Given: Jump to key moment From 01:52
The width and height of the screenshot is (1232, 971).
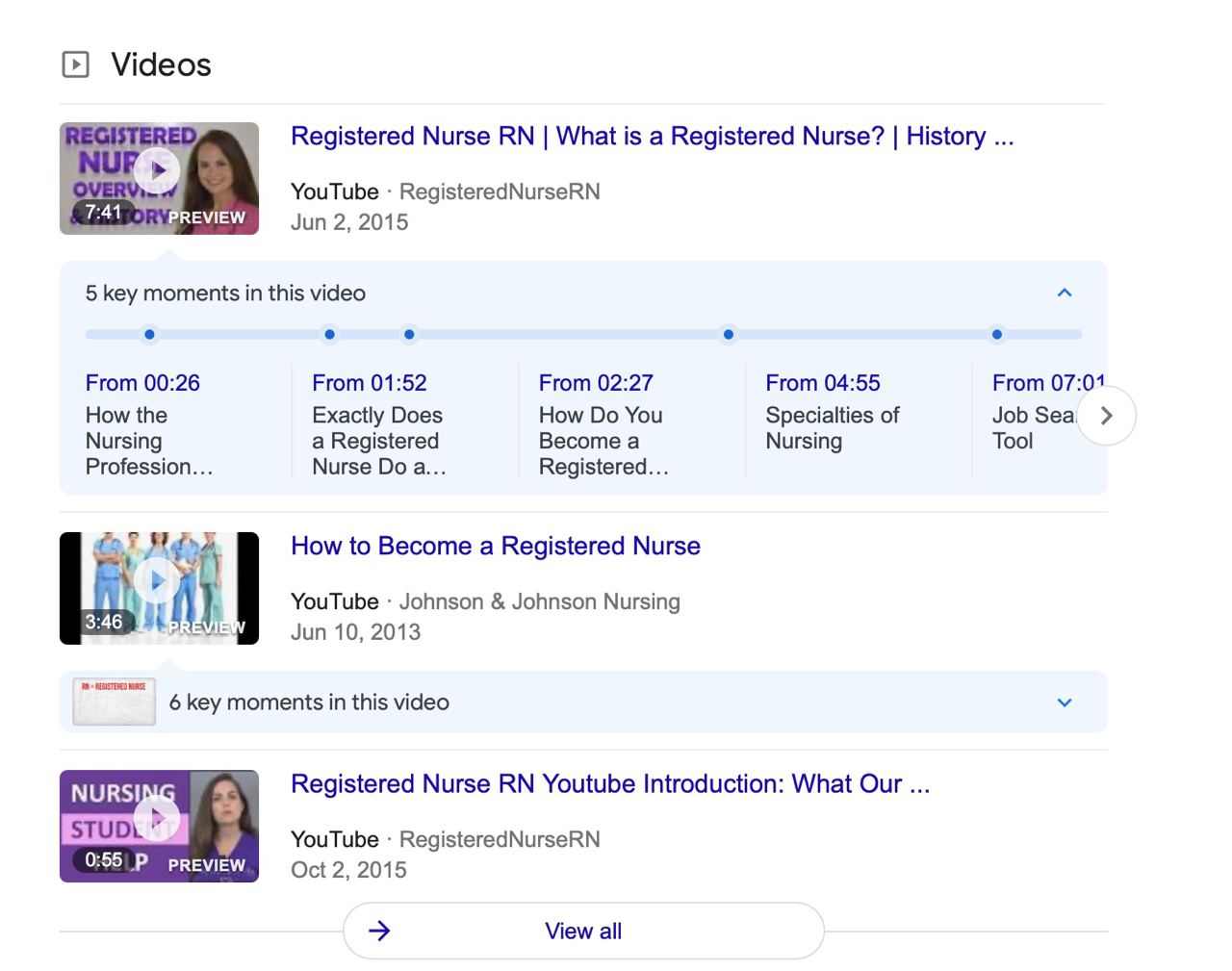Looking at the screenshot, I should [369, 383].
